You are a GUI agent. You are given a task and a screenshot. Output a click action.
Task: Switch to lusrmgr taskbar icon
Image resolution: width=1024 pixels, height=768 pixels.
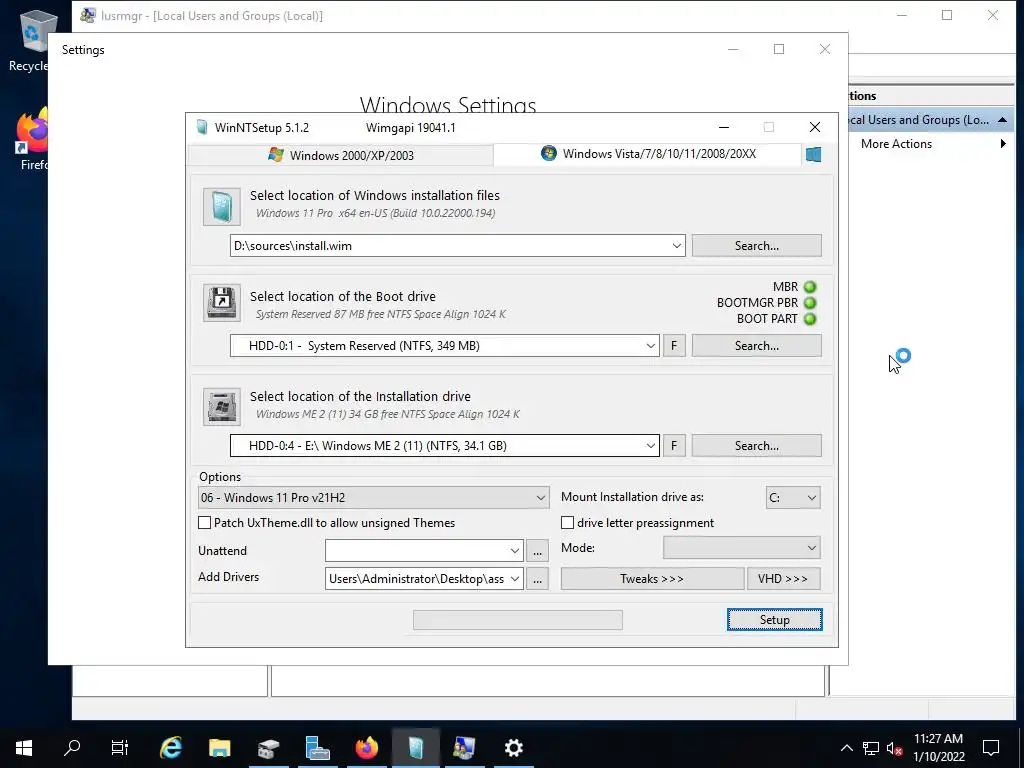click(x=464, y=748)
